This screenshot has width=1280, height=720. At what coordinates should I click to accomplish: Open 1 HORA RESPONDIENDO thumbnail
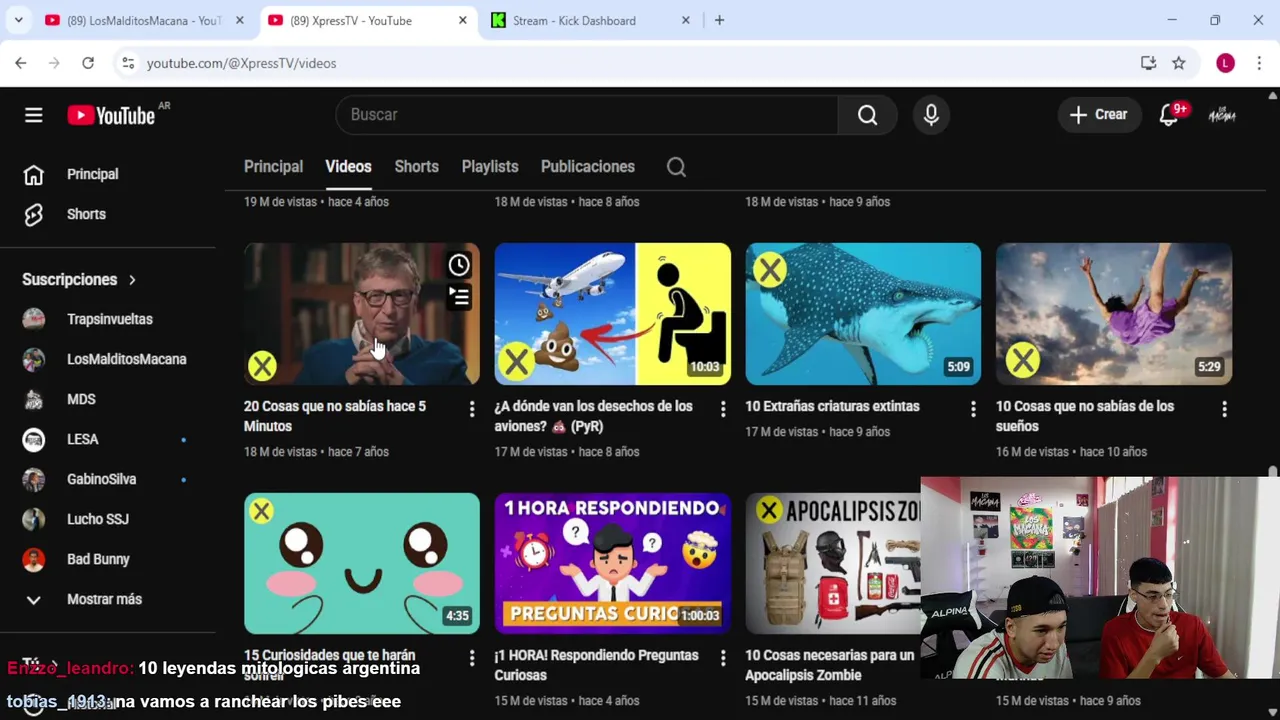[x=613, y=563]
